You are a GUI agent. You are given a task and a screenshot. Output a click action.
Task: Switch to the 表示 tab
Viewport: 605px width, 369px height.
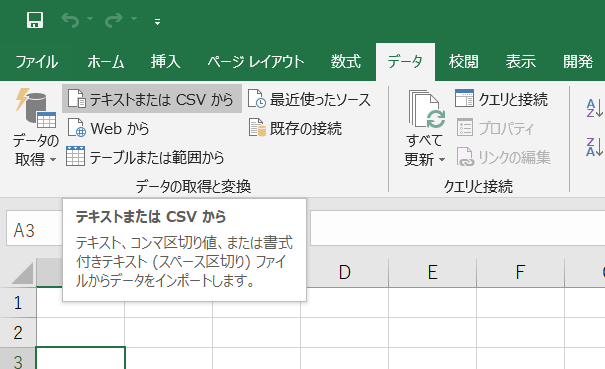[x=521, y=62]
